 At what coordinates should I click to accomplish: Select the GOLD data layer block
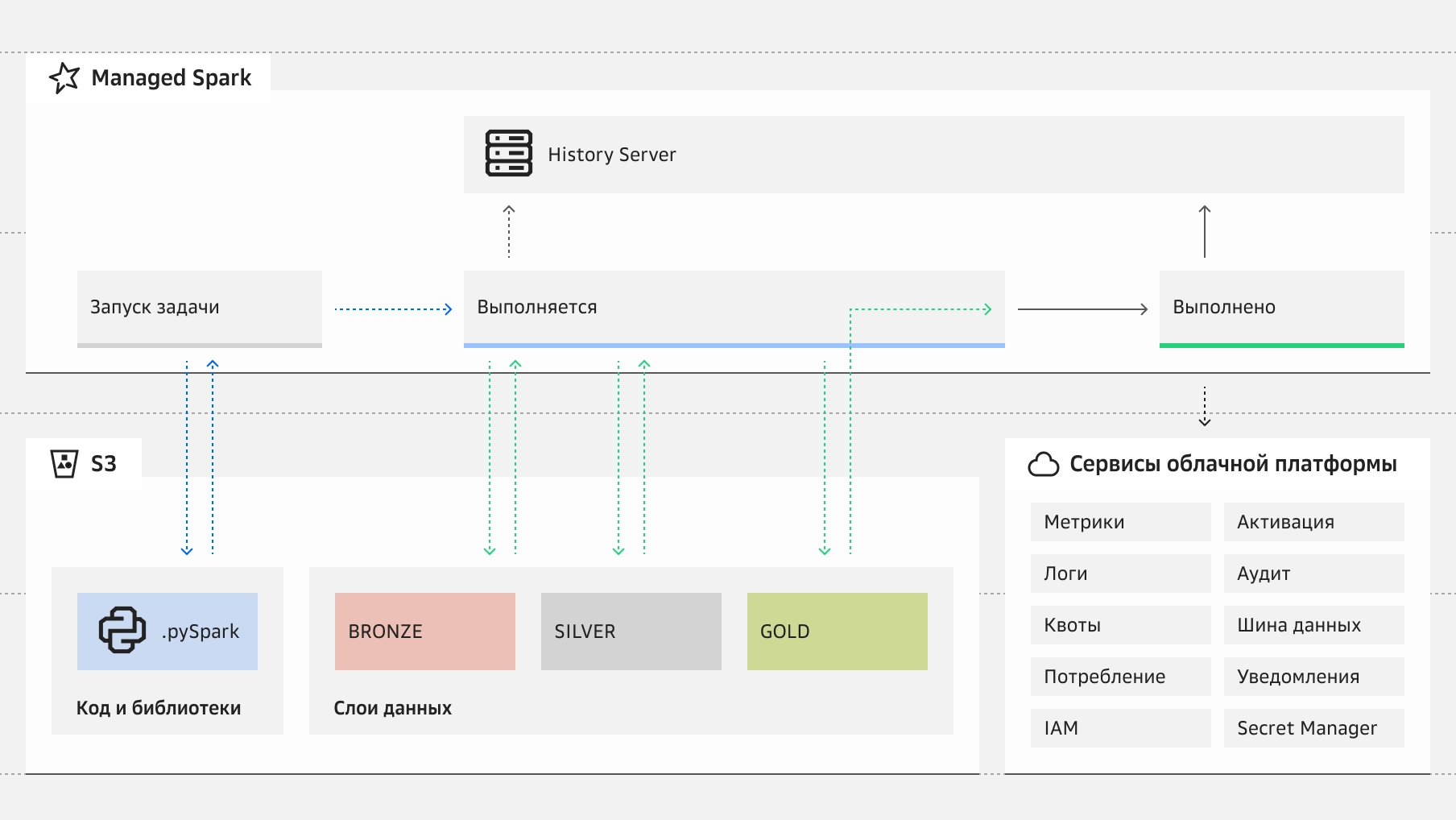(x=837, y=632)
